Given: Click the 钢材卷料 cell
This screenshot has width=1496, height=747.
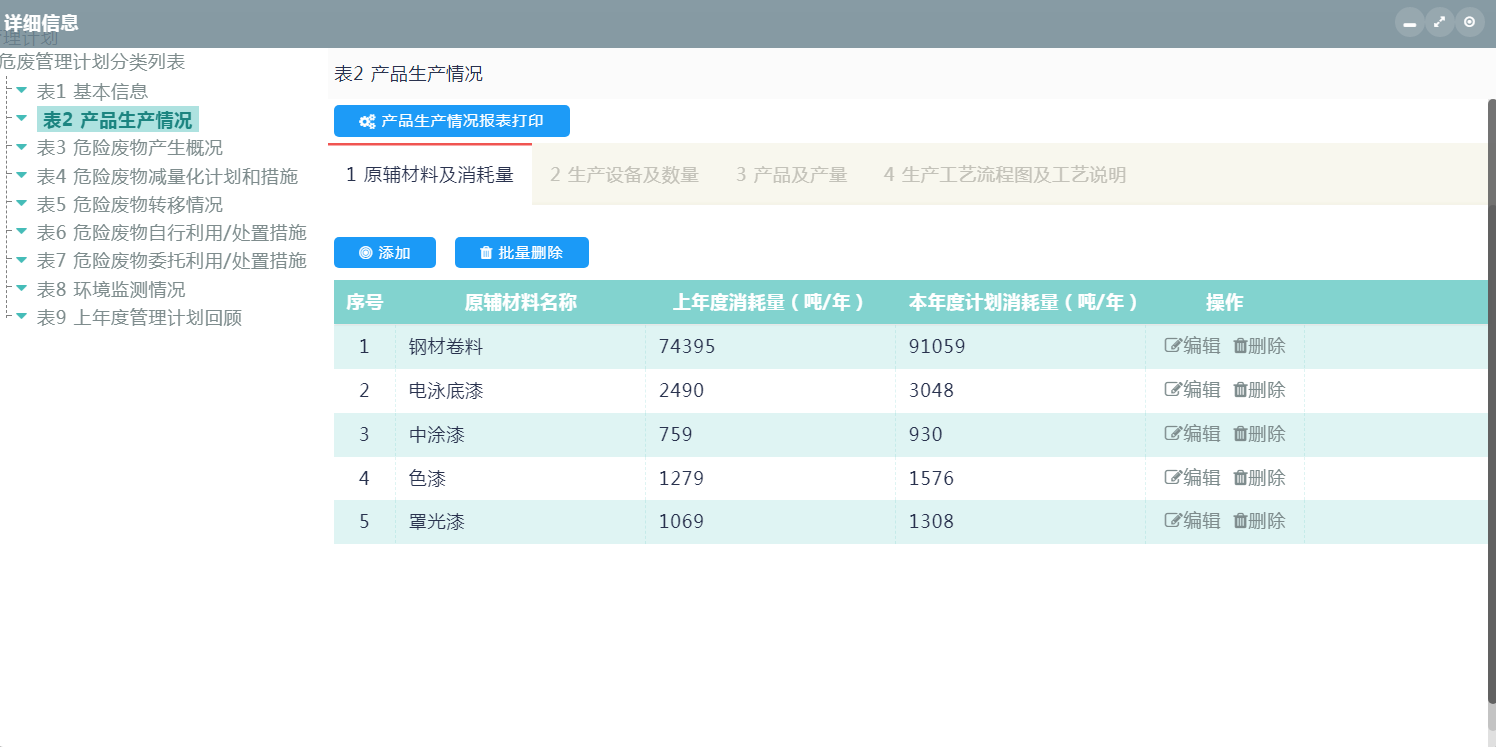Looking at the screenshot, I should tap(521, 347).
